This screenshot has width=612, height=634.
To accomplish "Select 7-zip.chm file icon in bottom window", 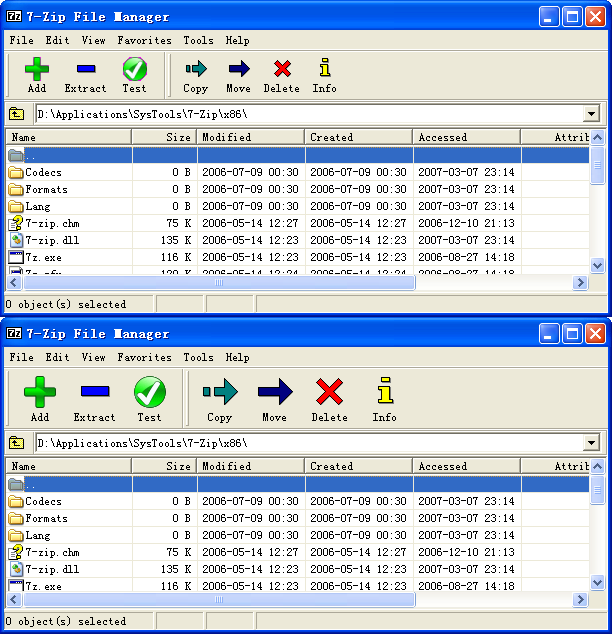I will coord(16,552).
